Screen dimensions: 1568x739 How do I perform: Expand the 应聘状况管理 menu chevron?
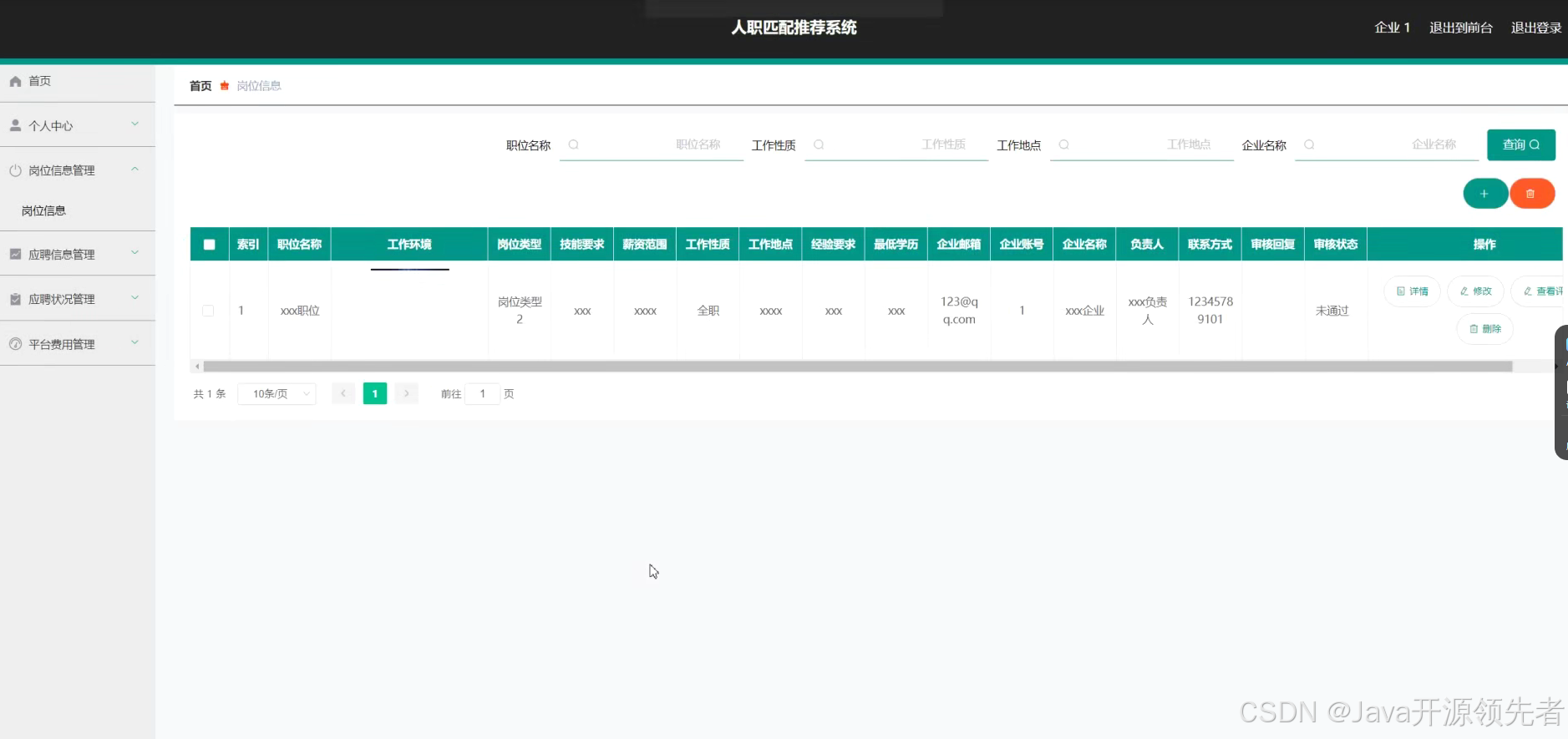tap(135, 298)
